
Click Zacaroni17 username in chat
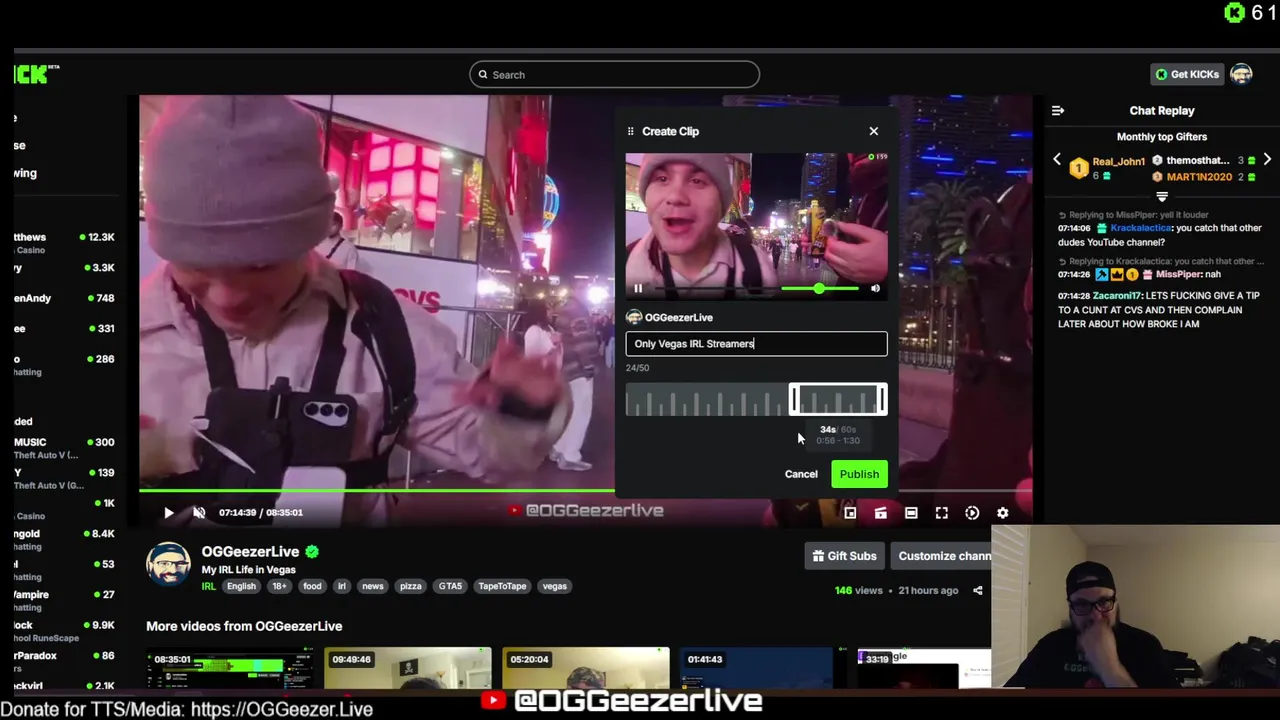(x=1116, y=296)
